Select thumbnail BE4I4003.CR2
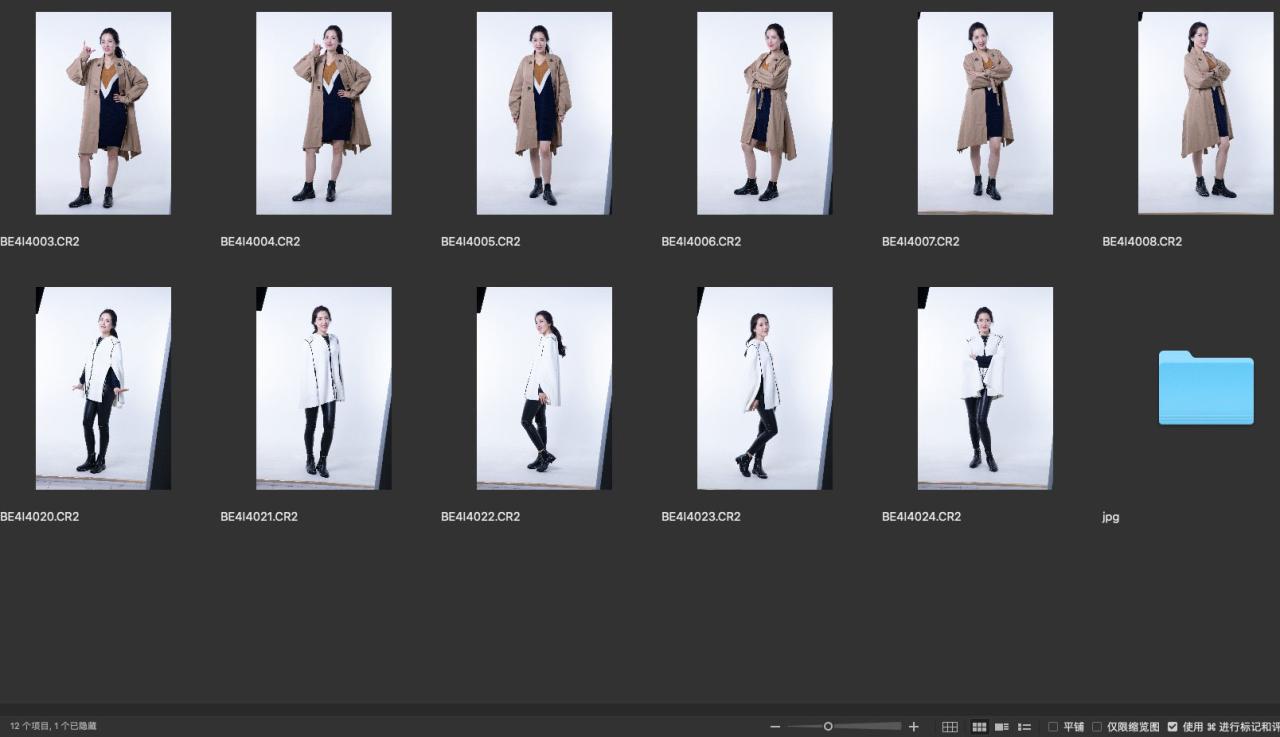Image resolution: width=1280 pixels, height=737 pixels. click(103, 113)
